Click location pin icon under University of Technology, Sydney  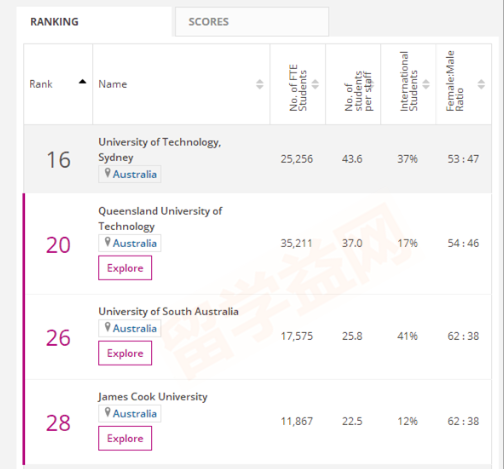(107, 173)
